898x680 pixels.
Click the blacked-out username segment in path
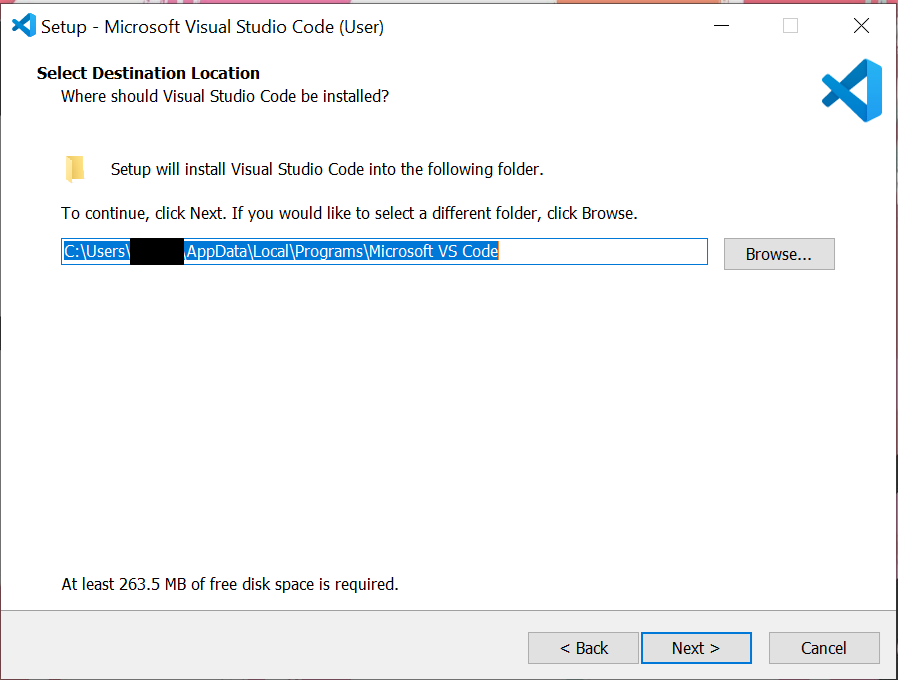click(157, 252)
